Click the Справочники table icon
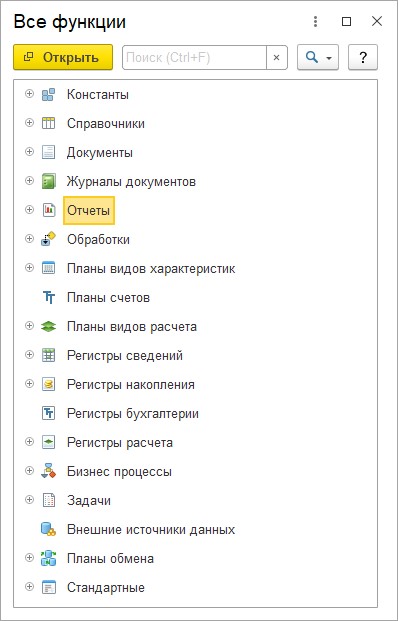 click(x=48, y=123)
